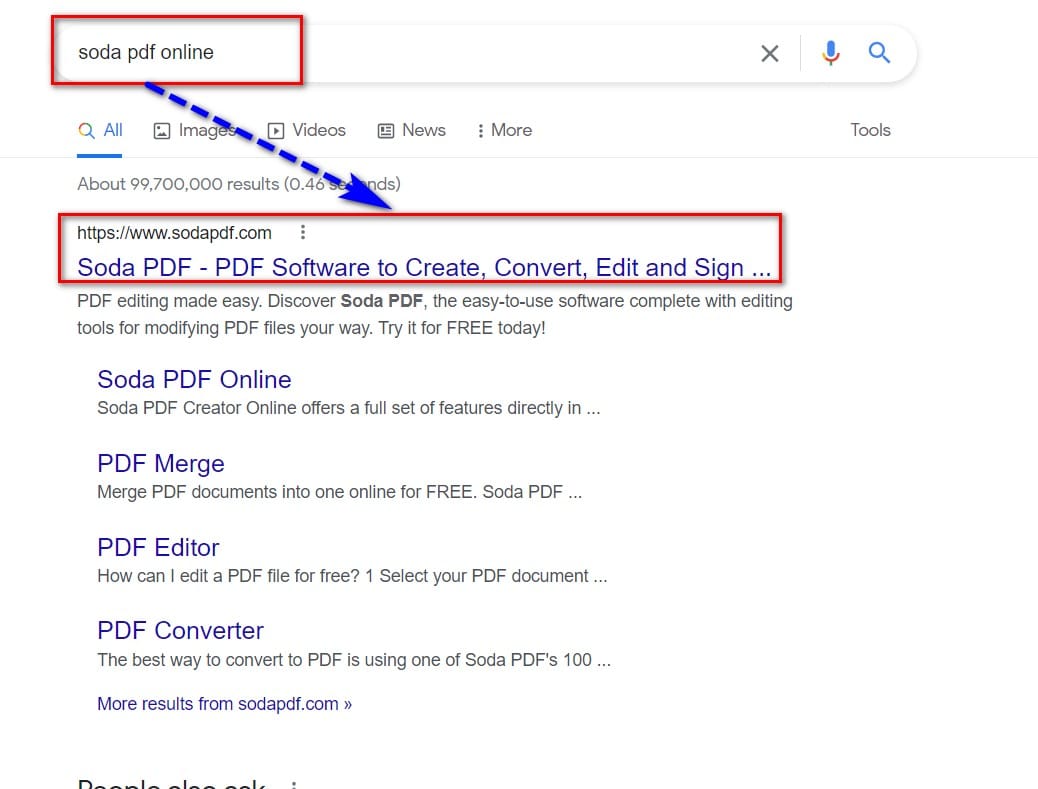This screenshot has width=1038, height=789.
Task: Open the PDF Merge sitelink
Action: point(161,463)
